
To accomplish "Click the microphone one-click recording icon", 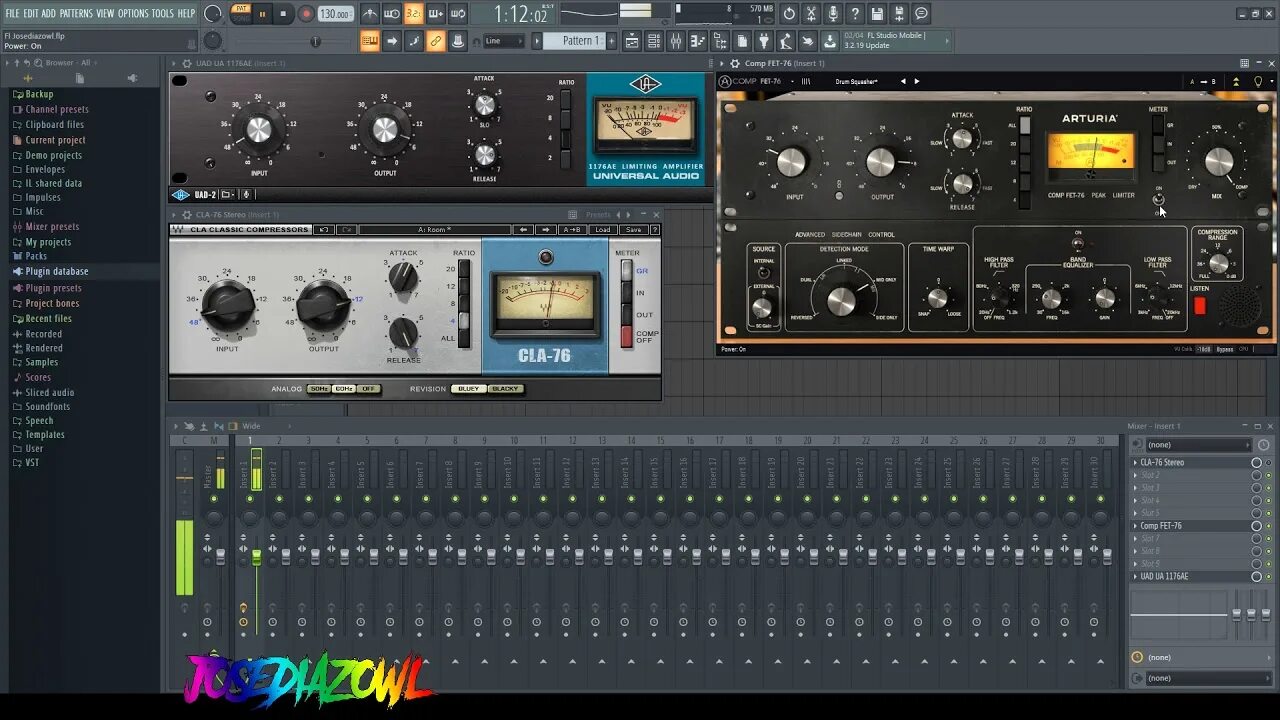I will [833, 14].
